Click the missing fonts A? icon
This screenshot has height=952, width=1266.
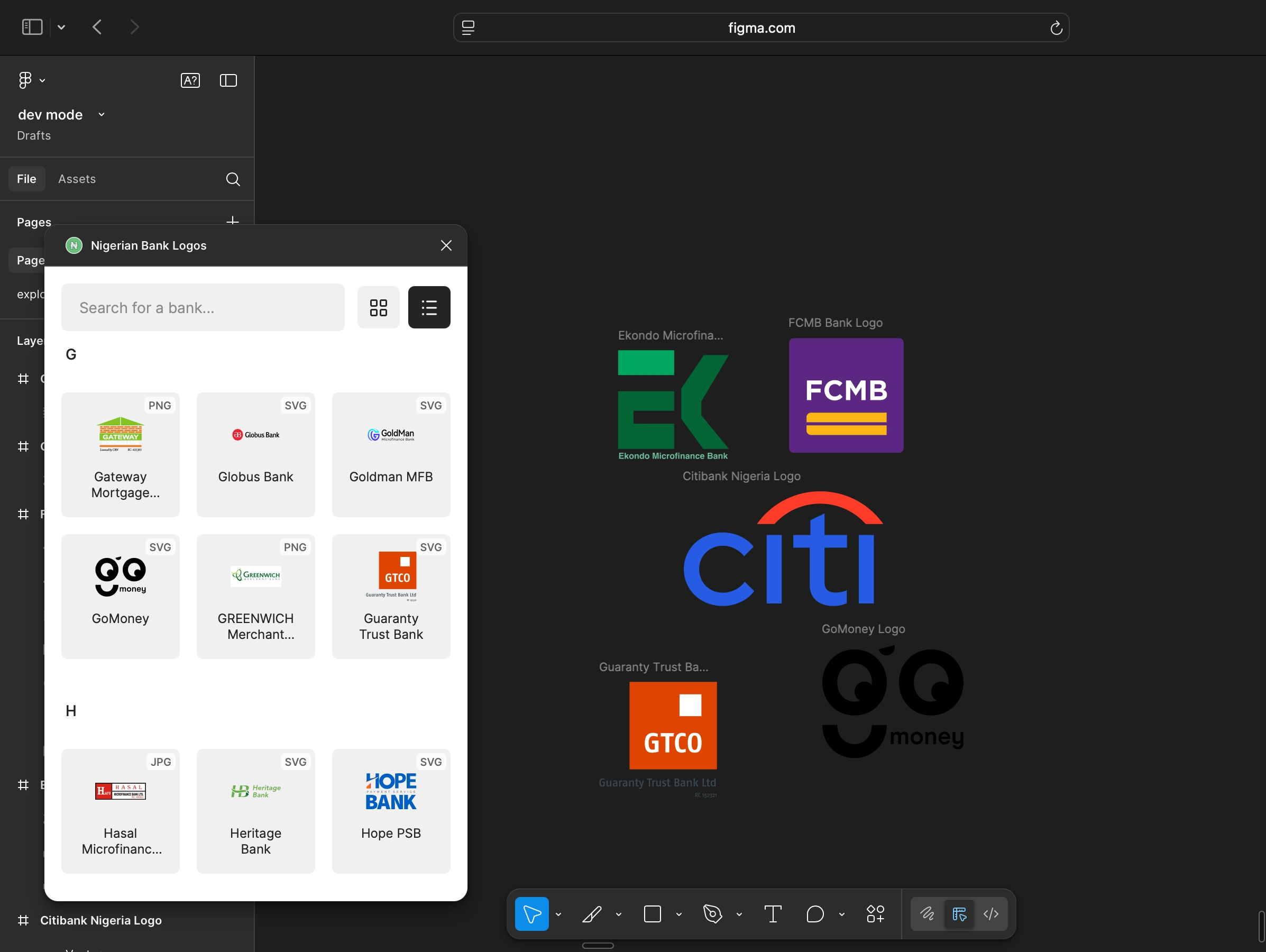pyautogui.click(x=190, y=80)
